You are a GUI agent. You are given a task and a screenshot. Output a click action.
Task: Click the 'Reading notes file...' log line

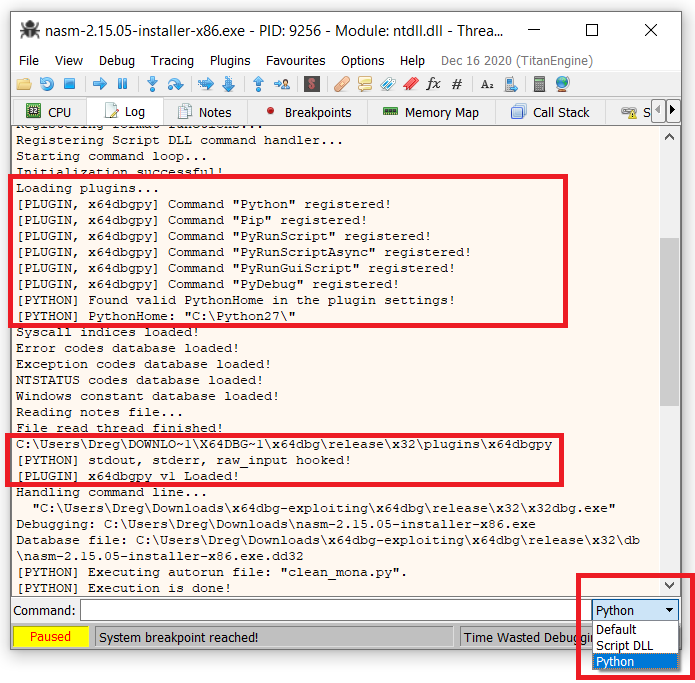[x=99, y=412]
